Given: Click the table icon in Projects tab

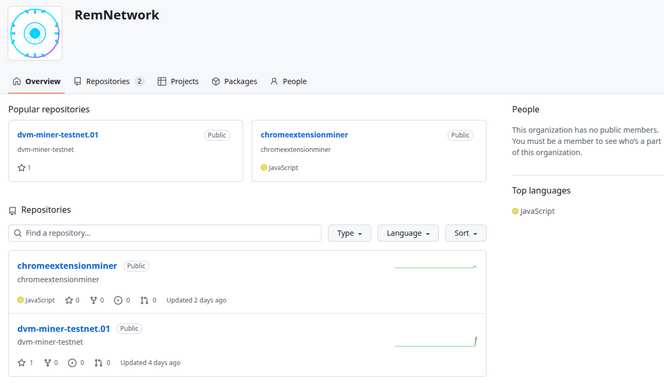Looking at the screenshot, I should [x=161, y=81].
